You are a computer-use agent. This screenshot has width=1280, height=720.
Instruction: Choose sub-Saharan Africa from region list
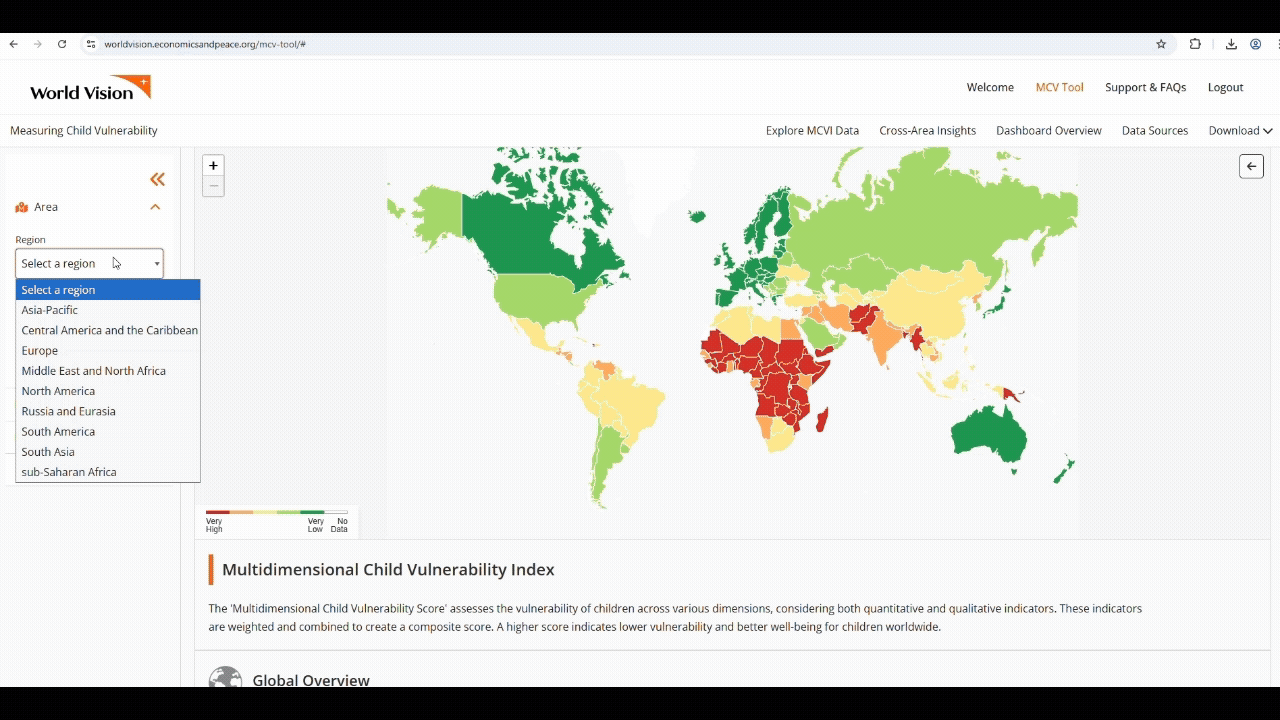pos(69,472)
